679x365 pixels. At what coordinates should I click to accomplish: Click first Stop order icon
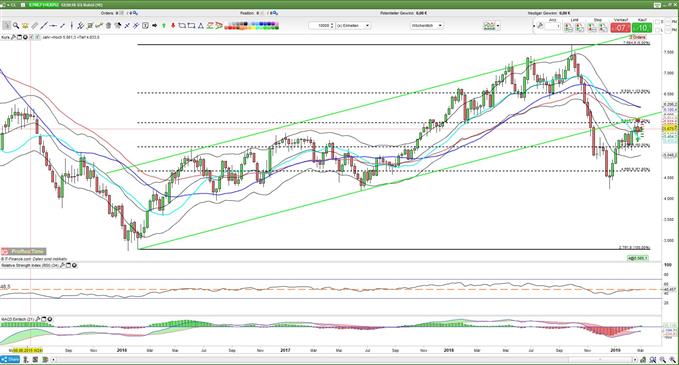592,27
